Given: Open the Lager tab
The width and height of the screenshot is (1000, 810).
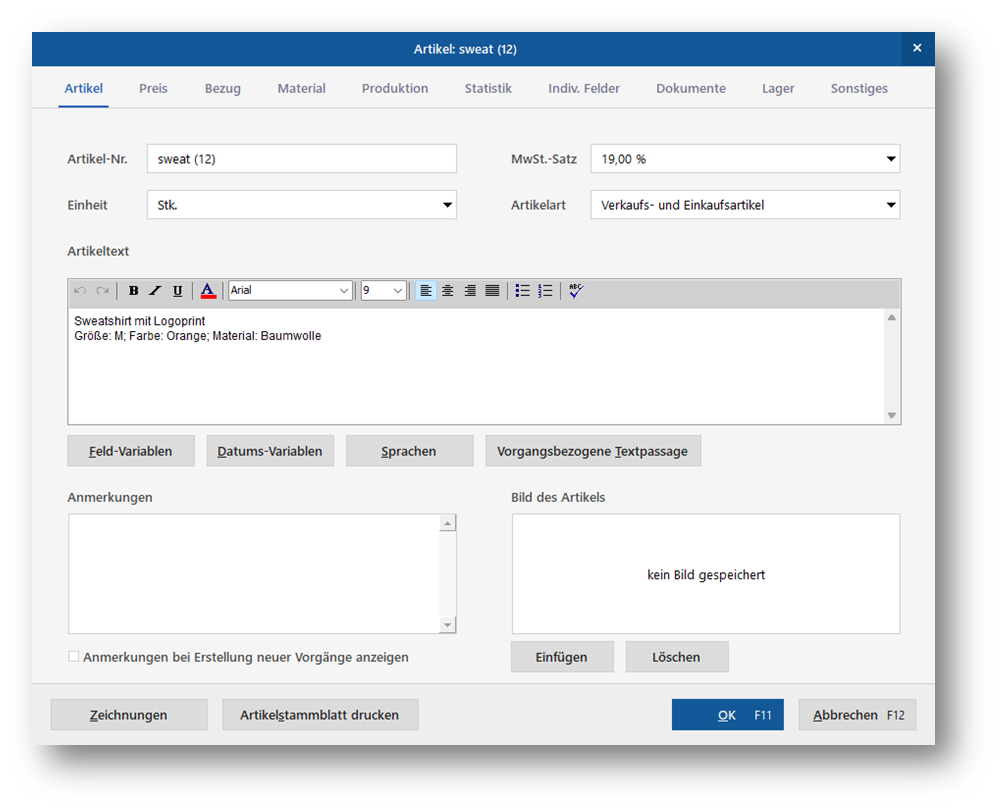Looking at the screenshot, I should tap(778, 88).
